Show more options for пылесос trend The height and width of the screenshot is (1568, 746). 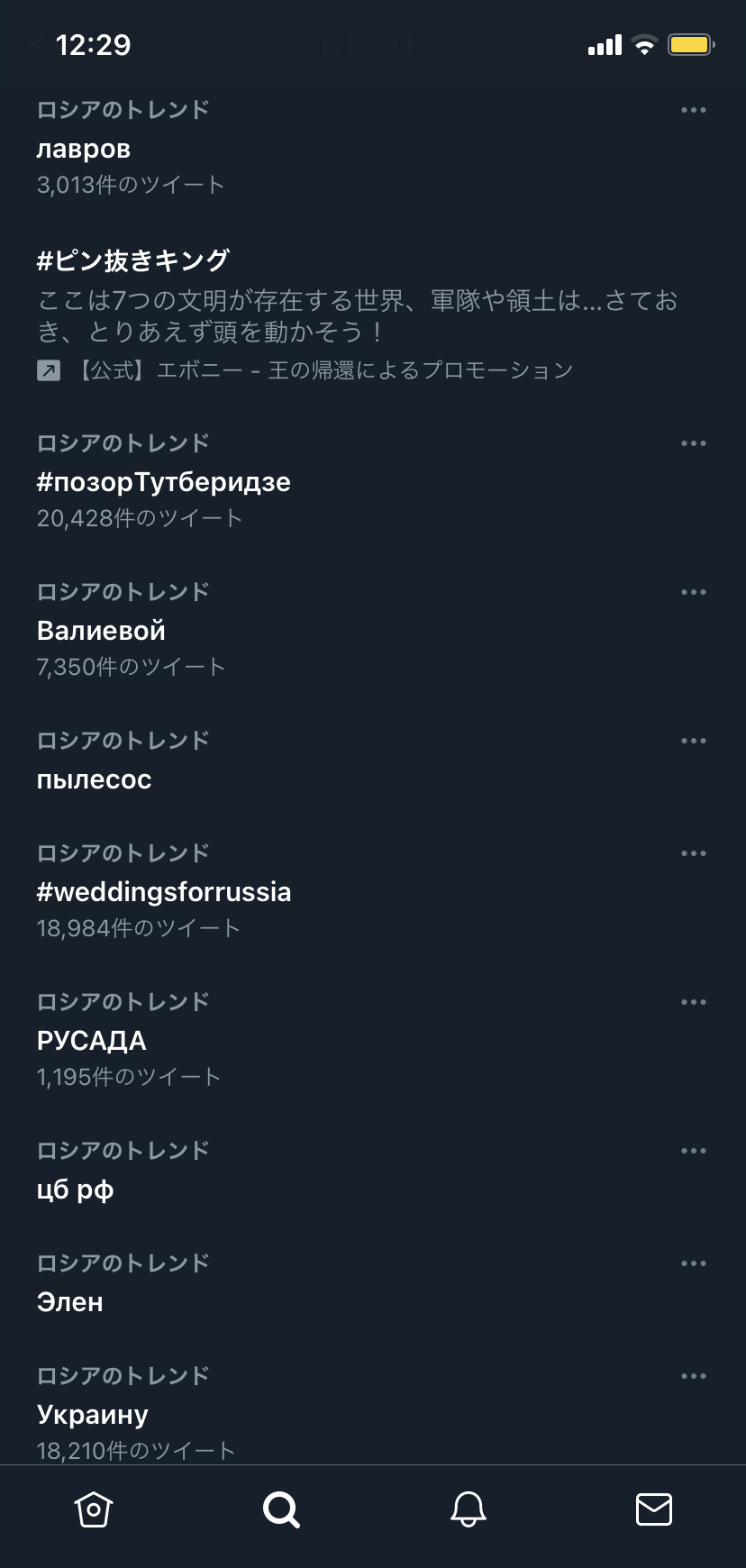694,741
